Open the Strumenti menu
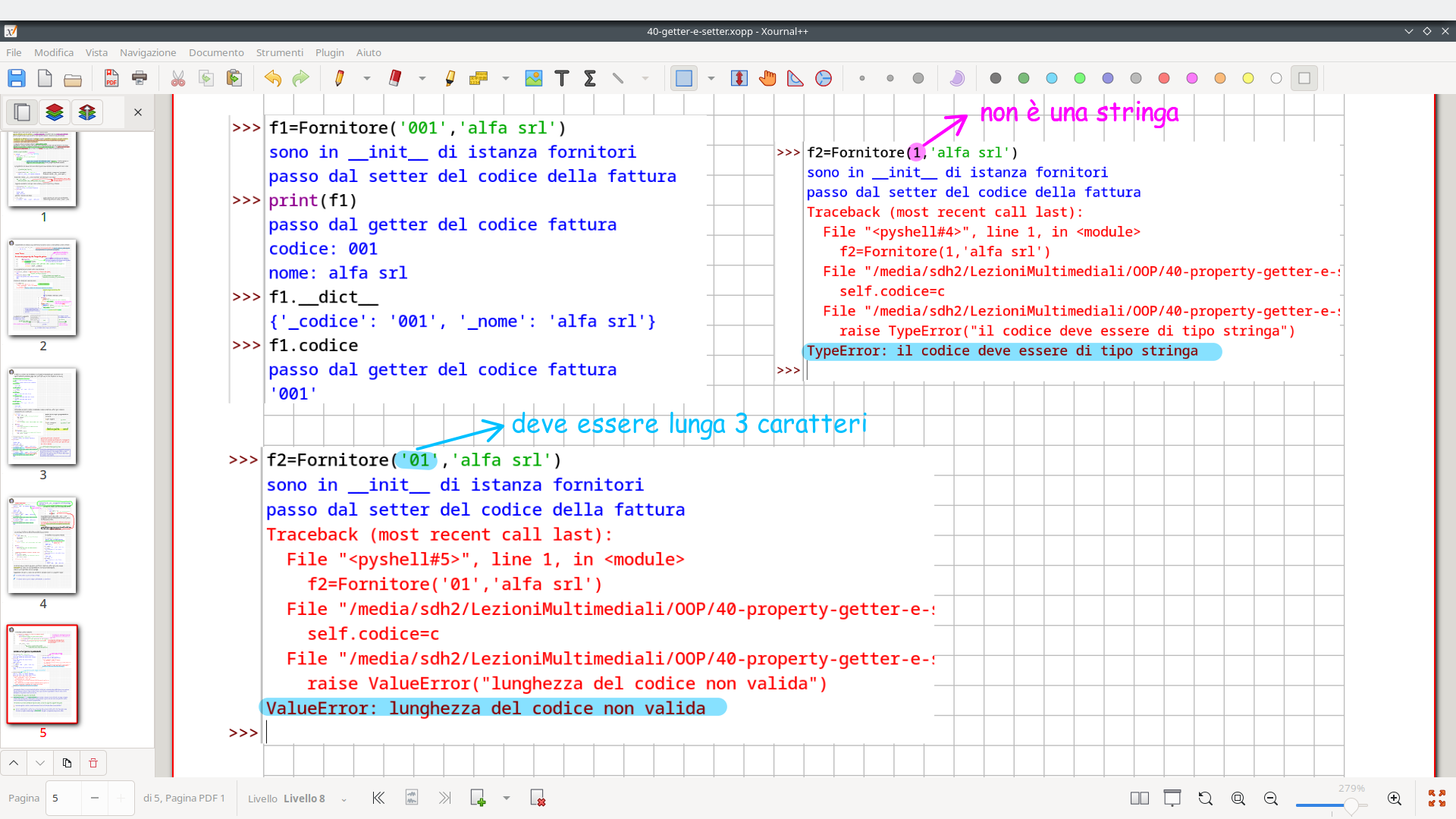 click(x=279, y=52)
